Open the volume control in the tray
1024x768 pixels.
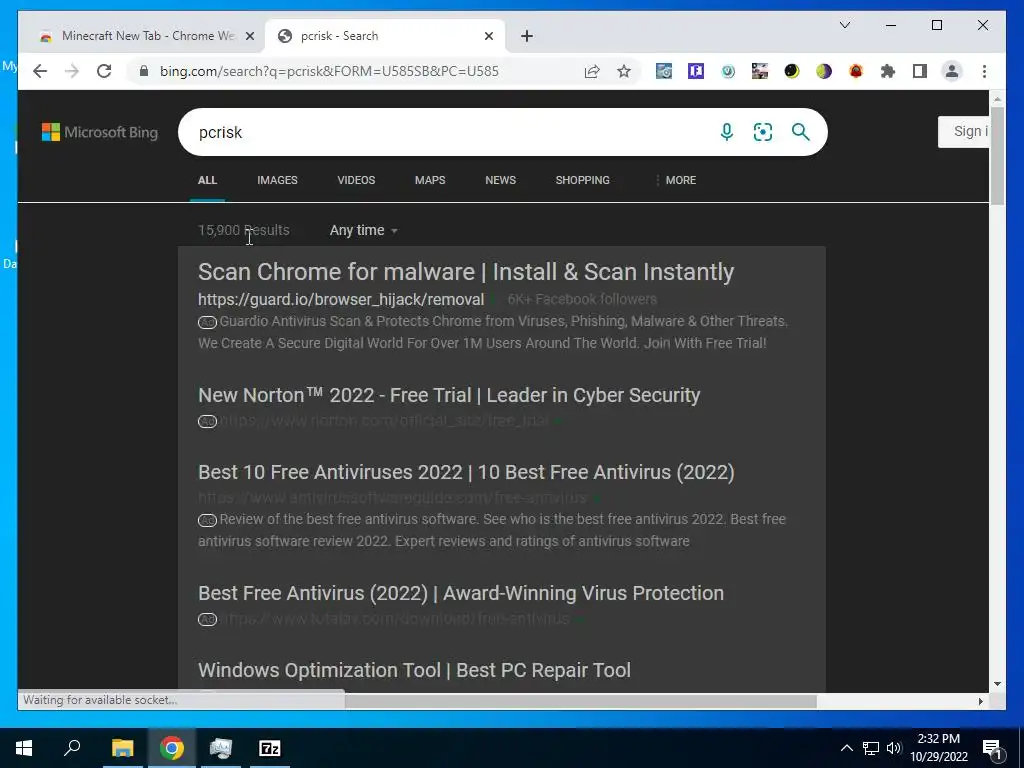coord(894,748)
